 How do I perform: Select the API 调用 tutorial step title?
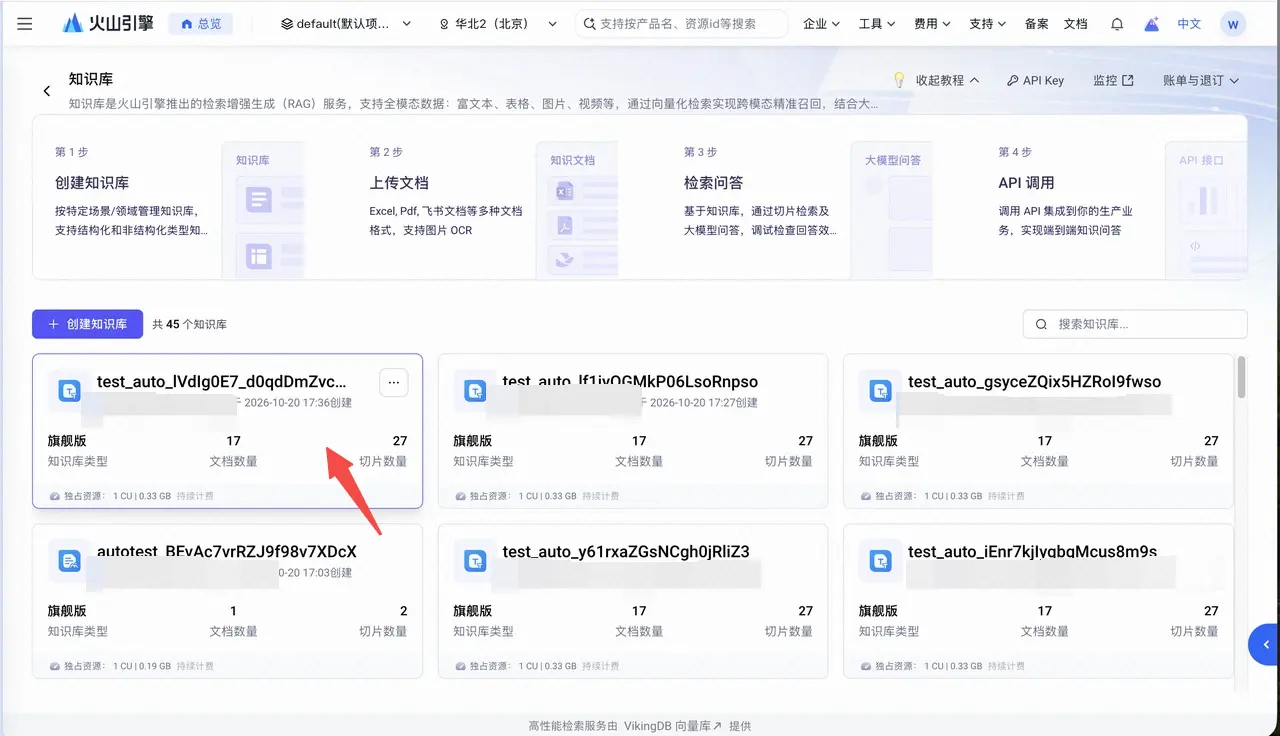[1026, 183]
